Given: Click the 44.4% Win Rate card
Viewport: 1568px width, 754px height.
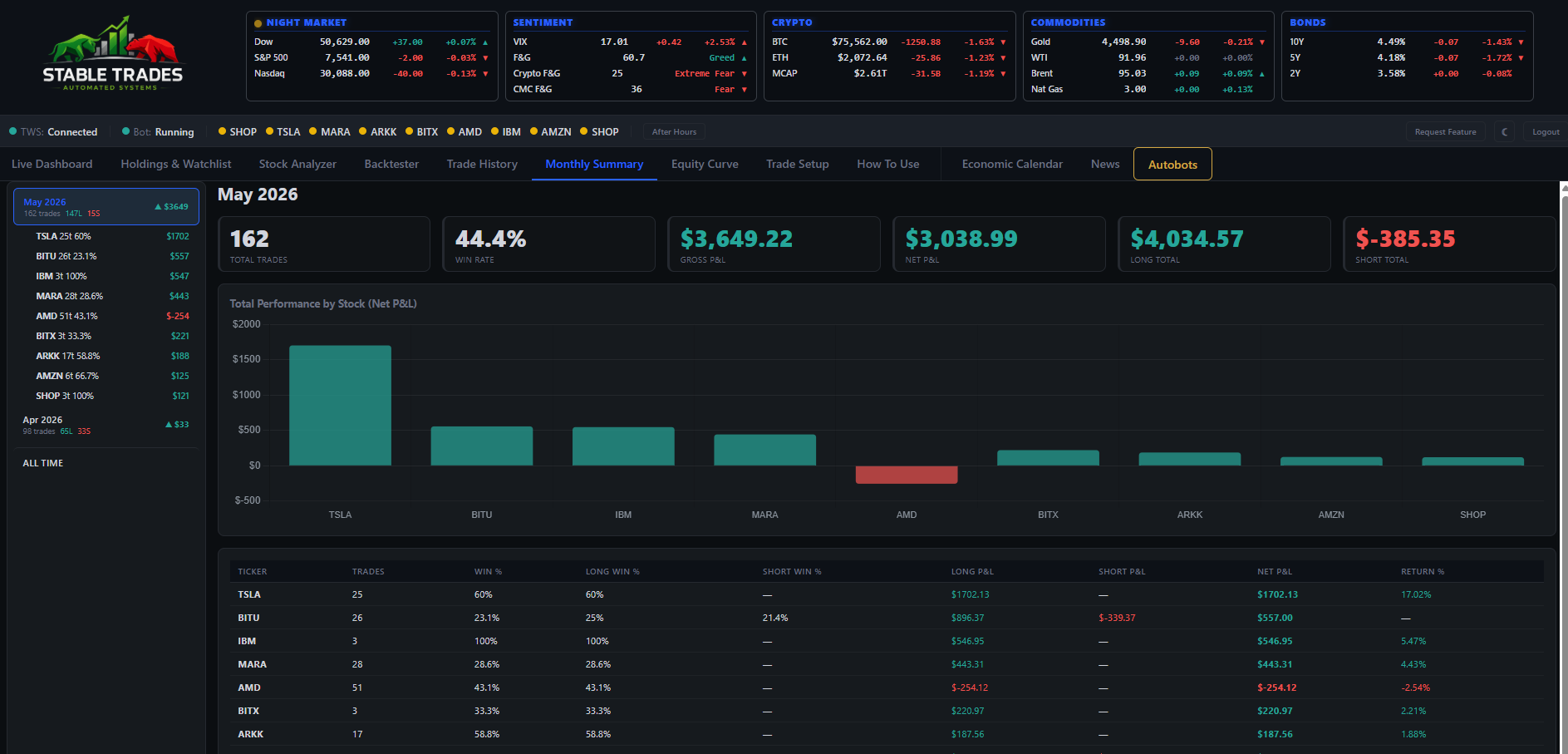Looking at the screenshot, I should (x=549, y=244).
